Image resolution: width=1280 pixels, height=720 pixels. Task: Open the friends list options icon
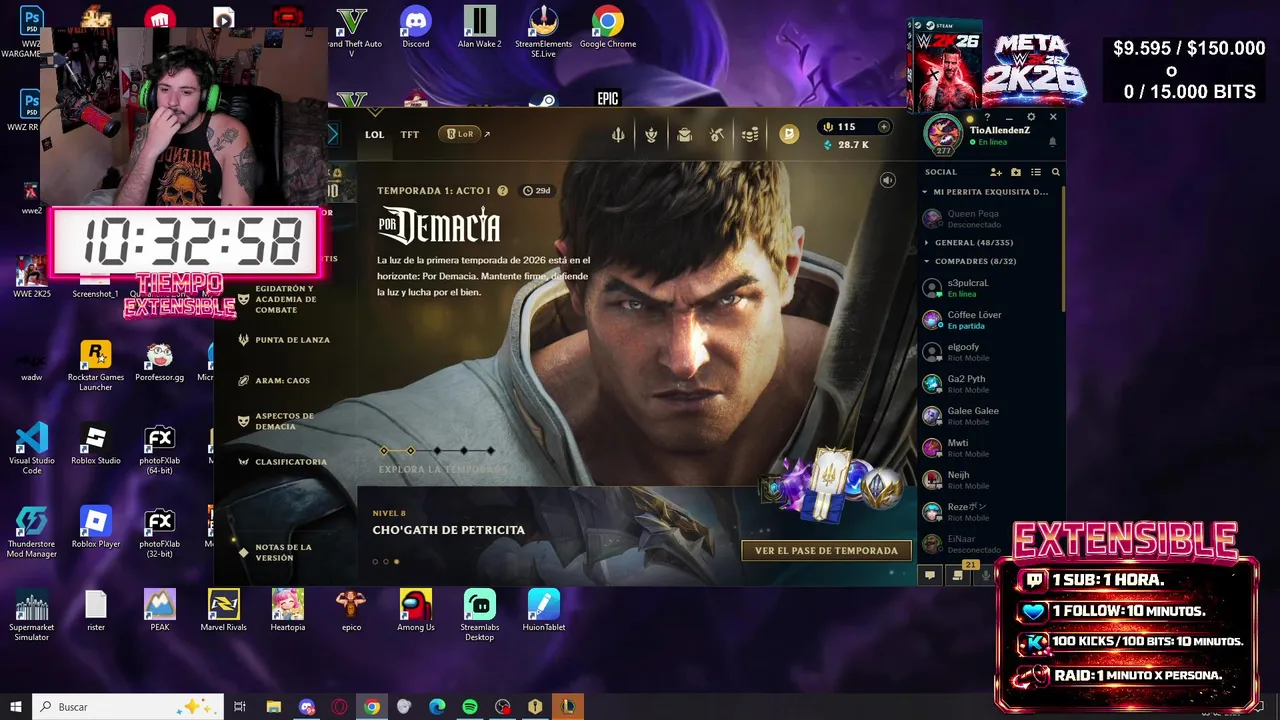pos(1036,172)
